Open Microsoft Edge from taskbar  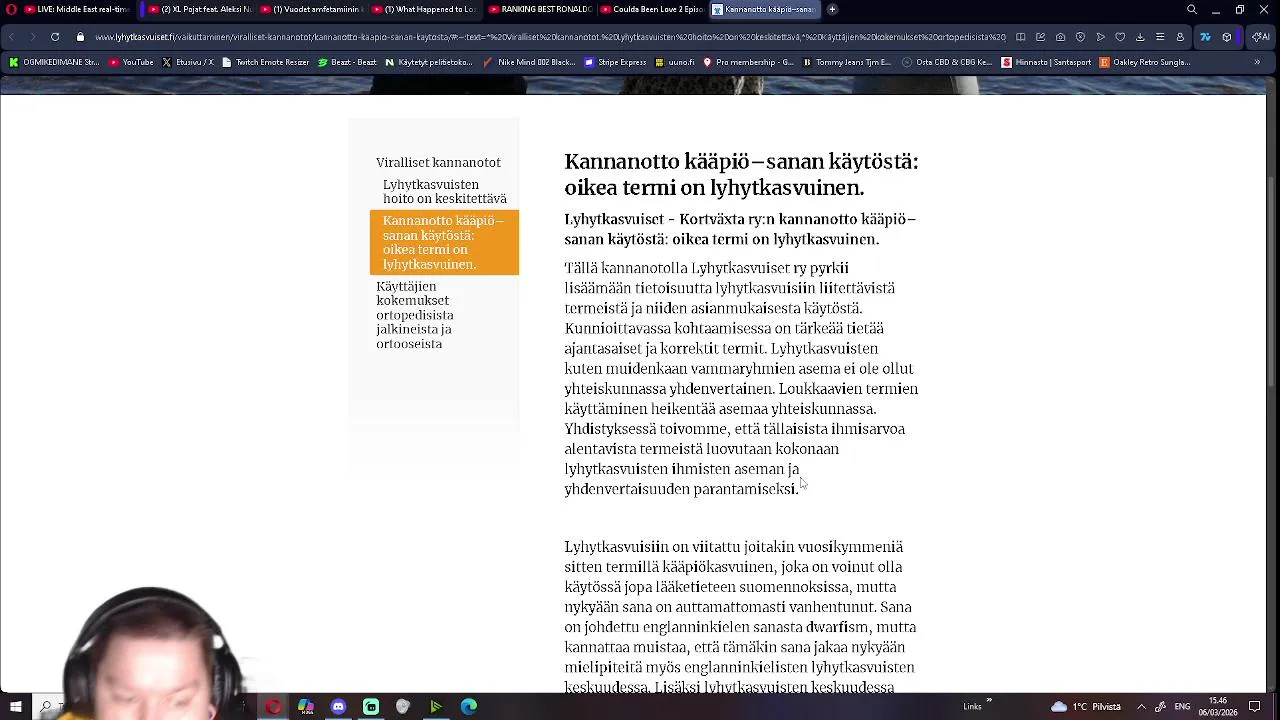468,706
